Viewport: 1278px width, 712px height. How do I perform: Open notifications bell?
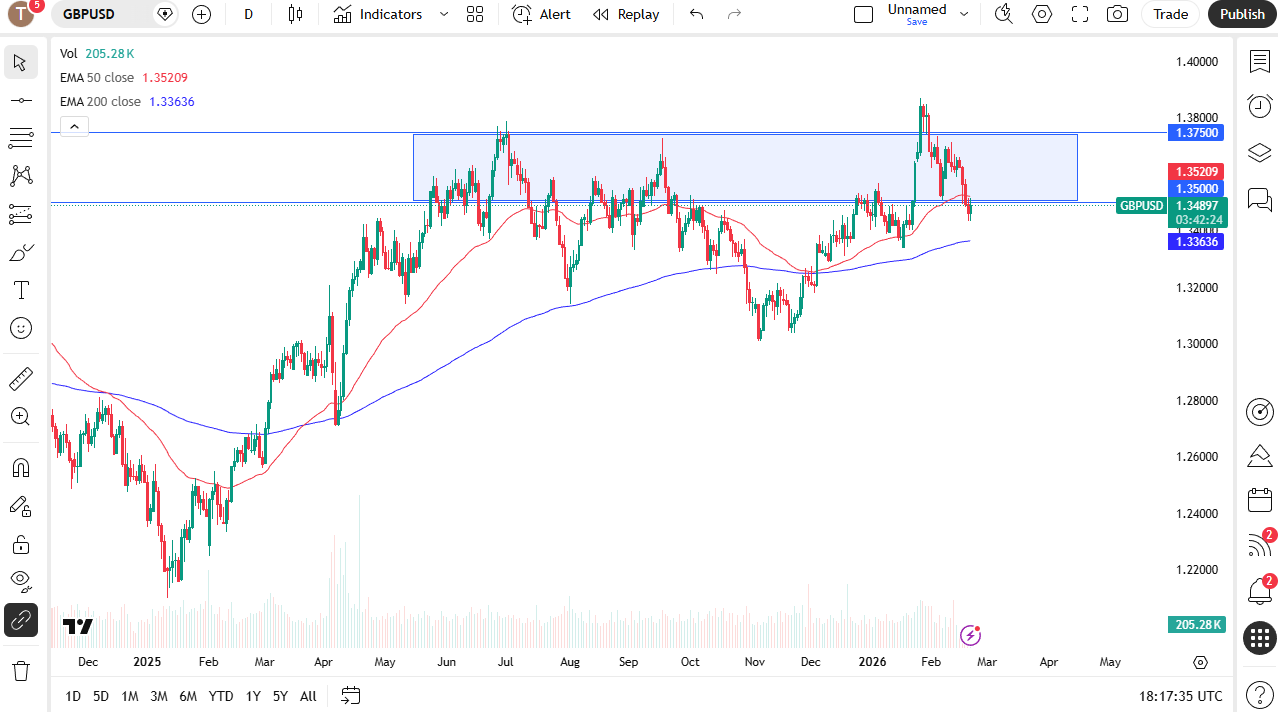1260,591
